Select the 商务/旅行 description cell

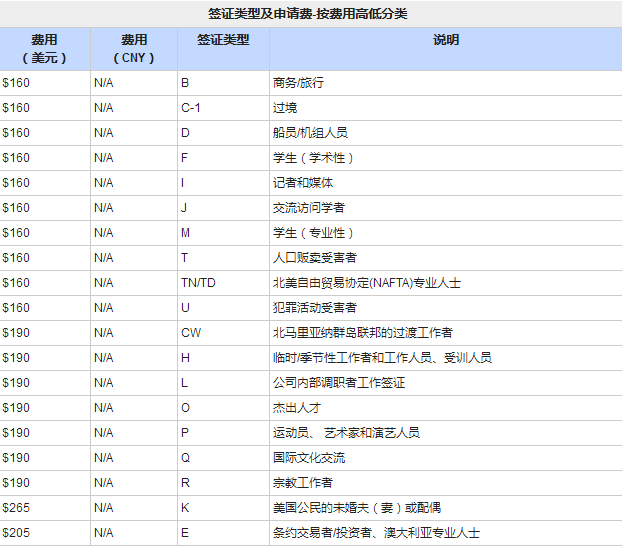point(298,82)
